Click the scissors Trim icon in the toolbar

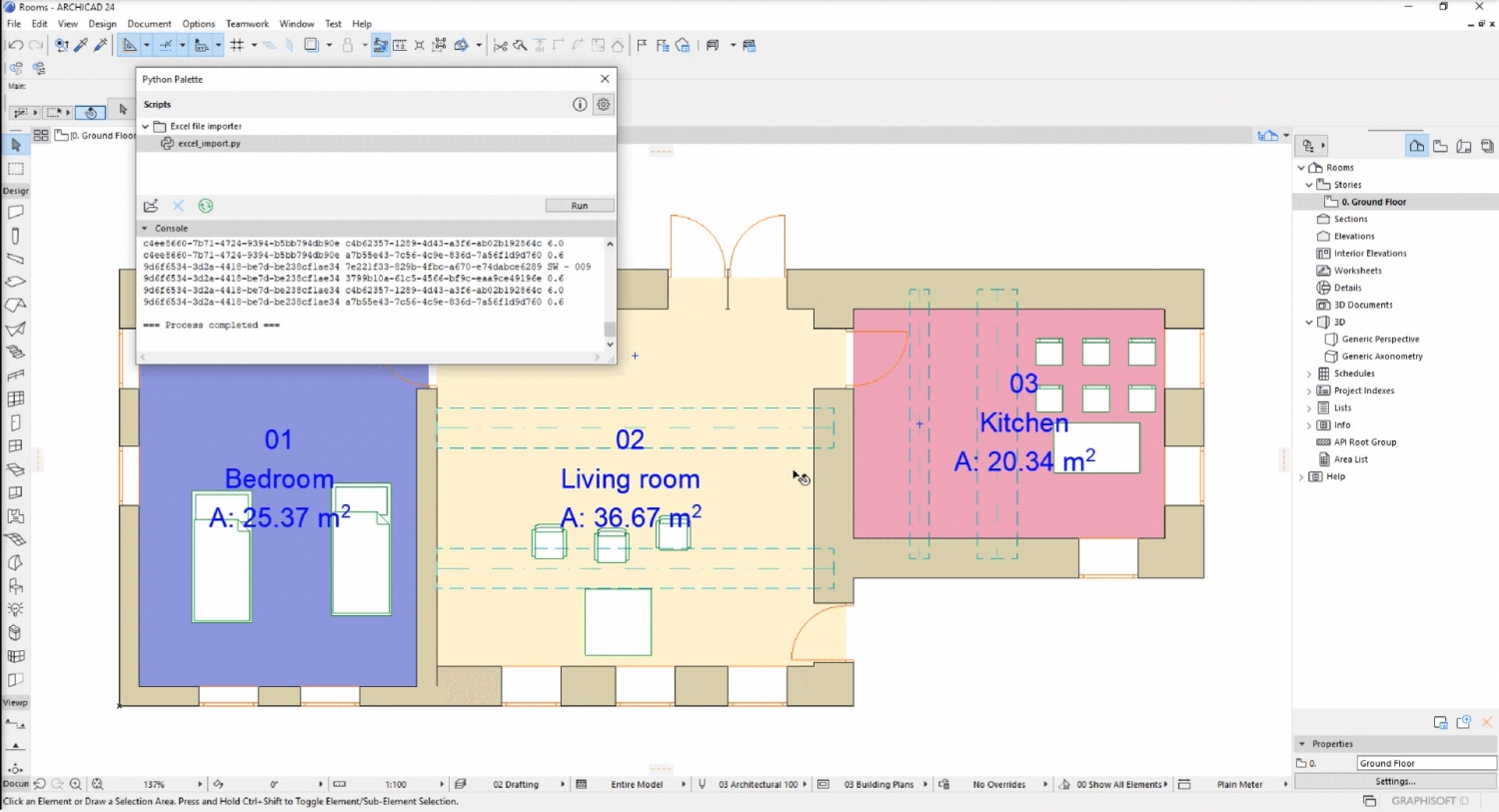coord(501,45)
